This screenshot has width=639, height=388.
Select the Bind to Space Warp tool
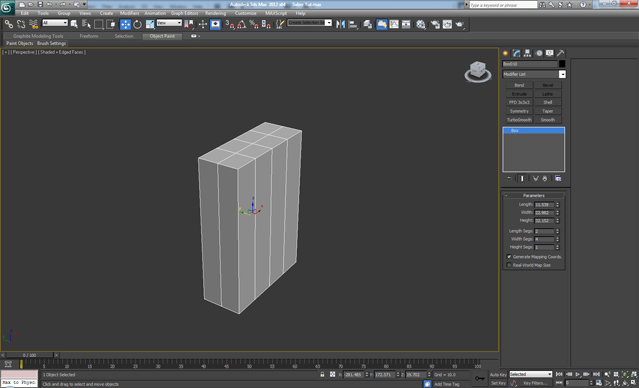coord(33,24)
